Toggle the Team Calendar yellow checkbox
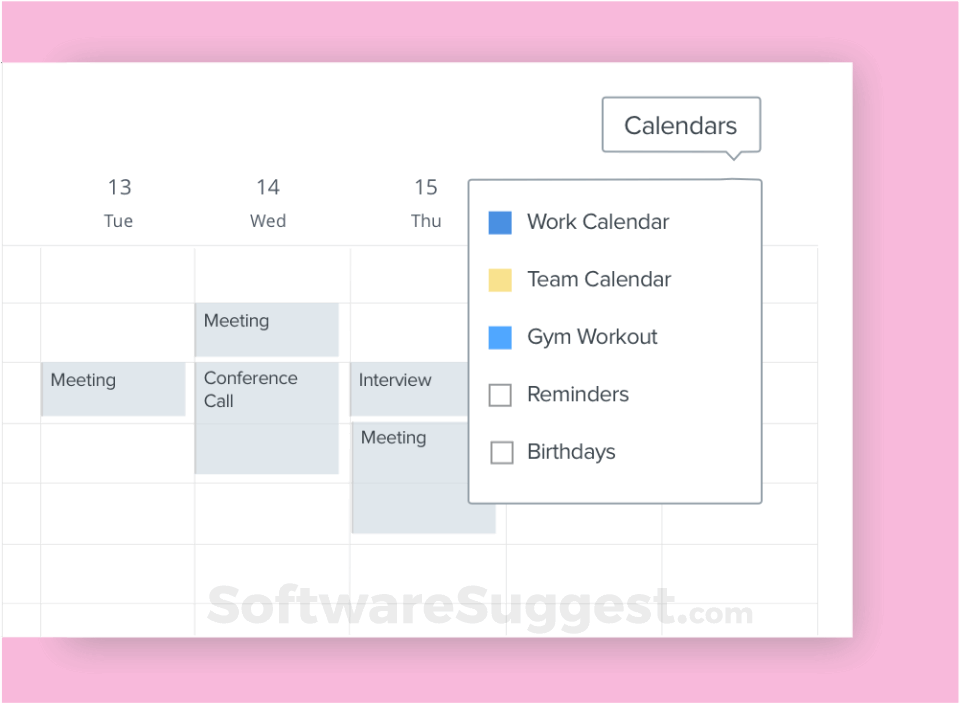Screen dimensions: 960x703 500,280
